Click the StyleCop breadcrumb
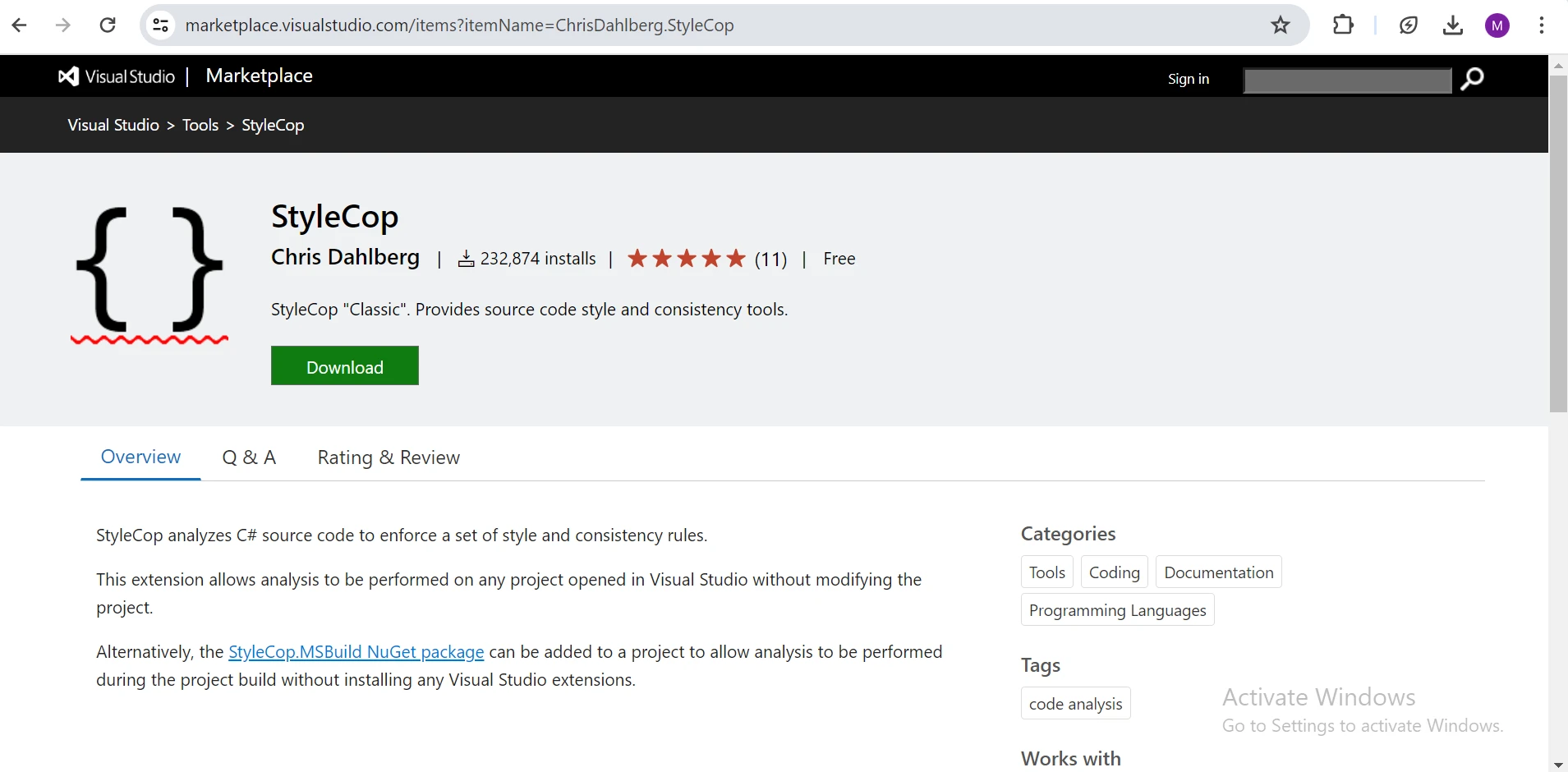This screenshot has height=772, width=1568. coord(273,125)
